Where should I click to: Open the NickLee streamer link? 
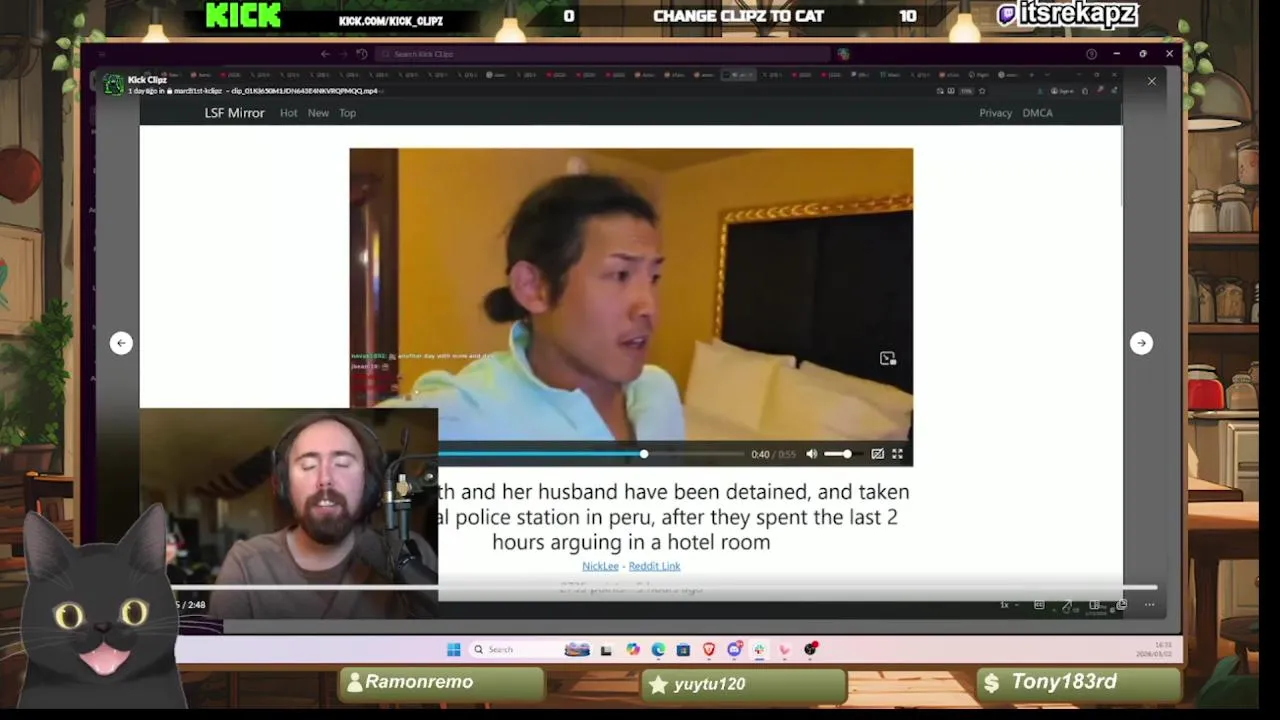600,566
